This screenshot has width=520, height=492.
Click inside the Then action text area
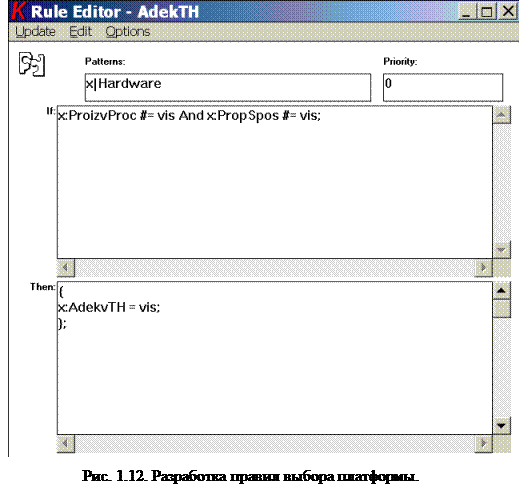coord(275,358)
